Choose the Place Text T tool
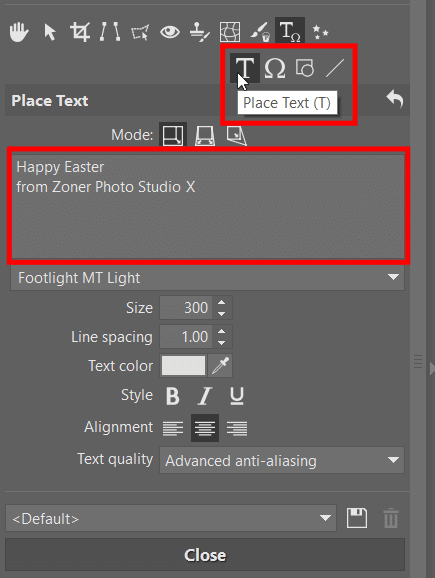 pyautogui.click(x=245, y=68)
